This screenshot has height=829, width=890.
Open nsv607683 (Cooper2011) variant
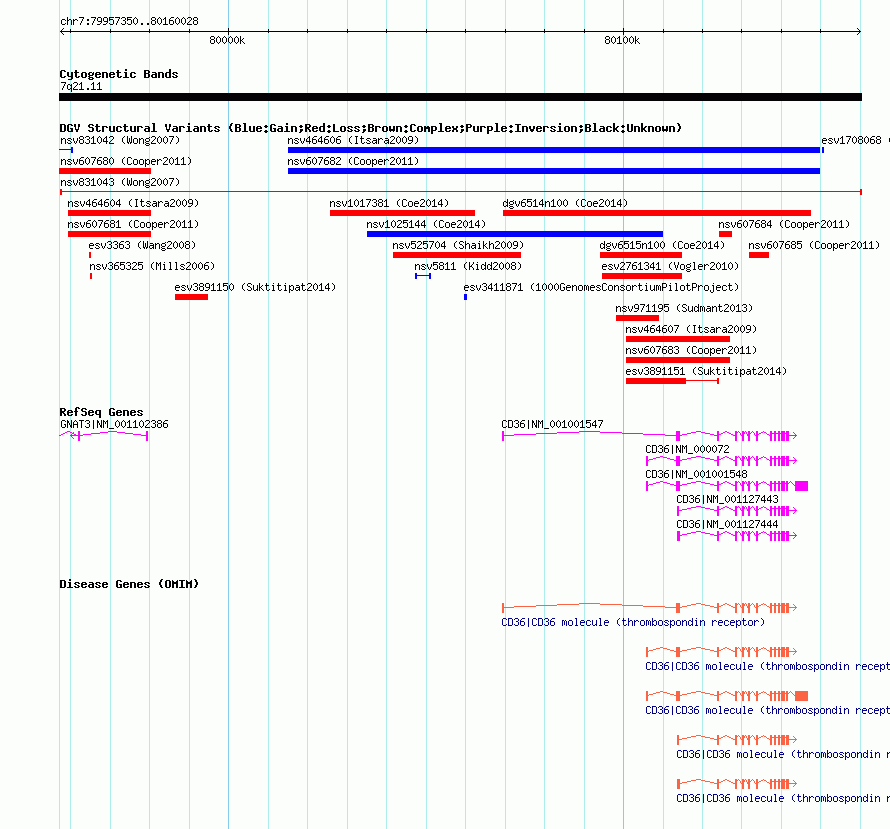tap(691, 350)
